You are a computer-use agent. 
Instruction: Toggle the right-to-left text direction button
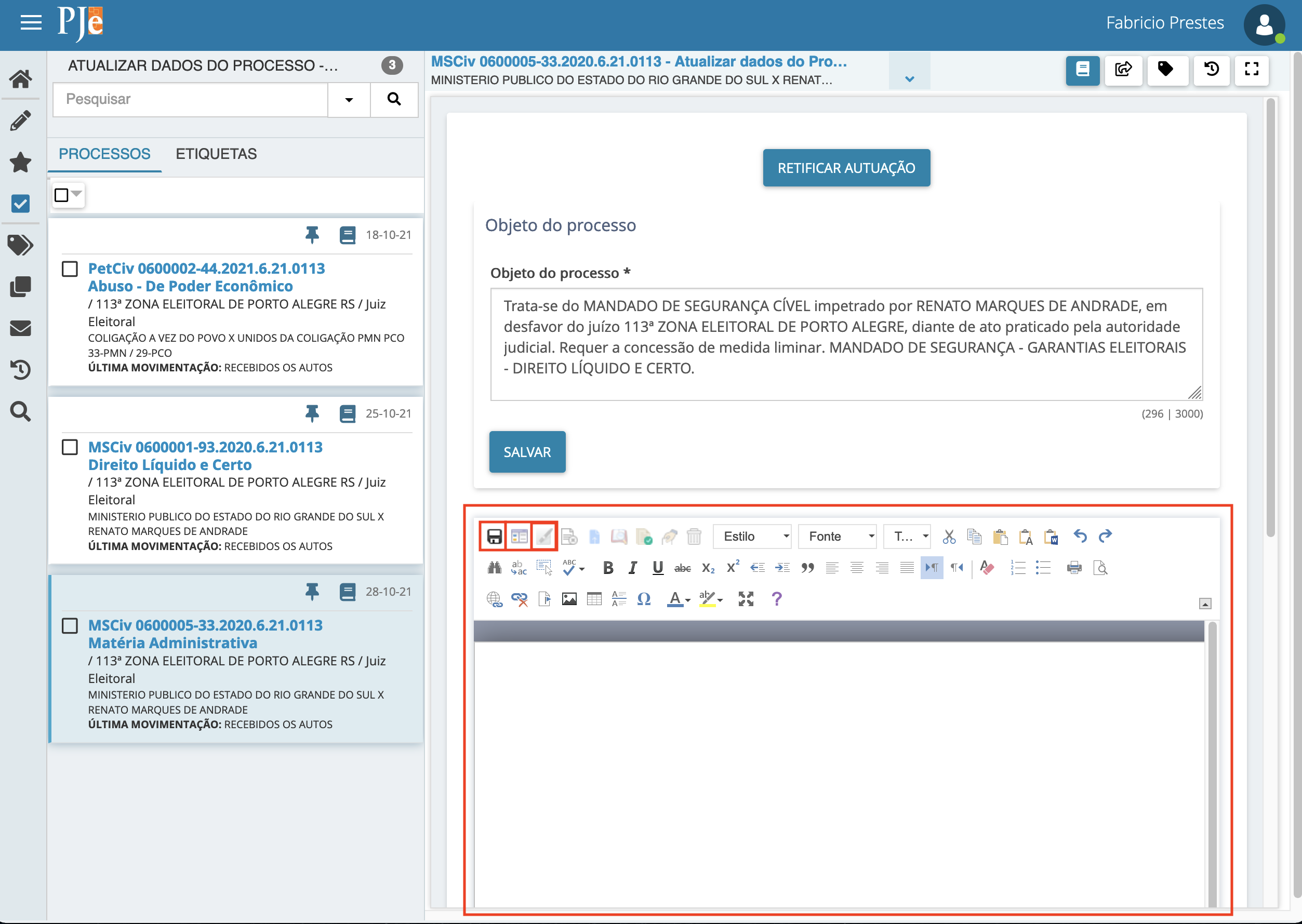pyautogui.click(x=957, y=568)
